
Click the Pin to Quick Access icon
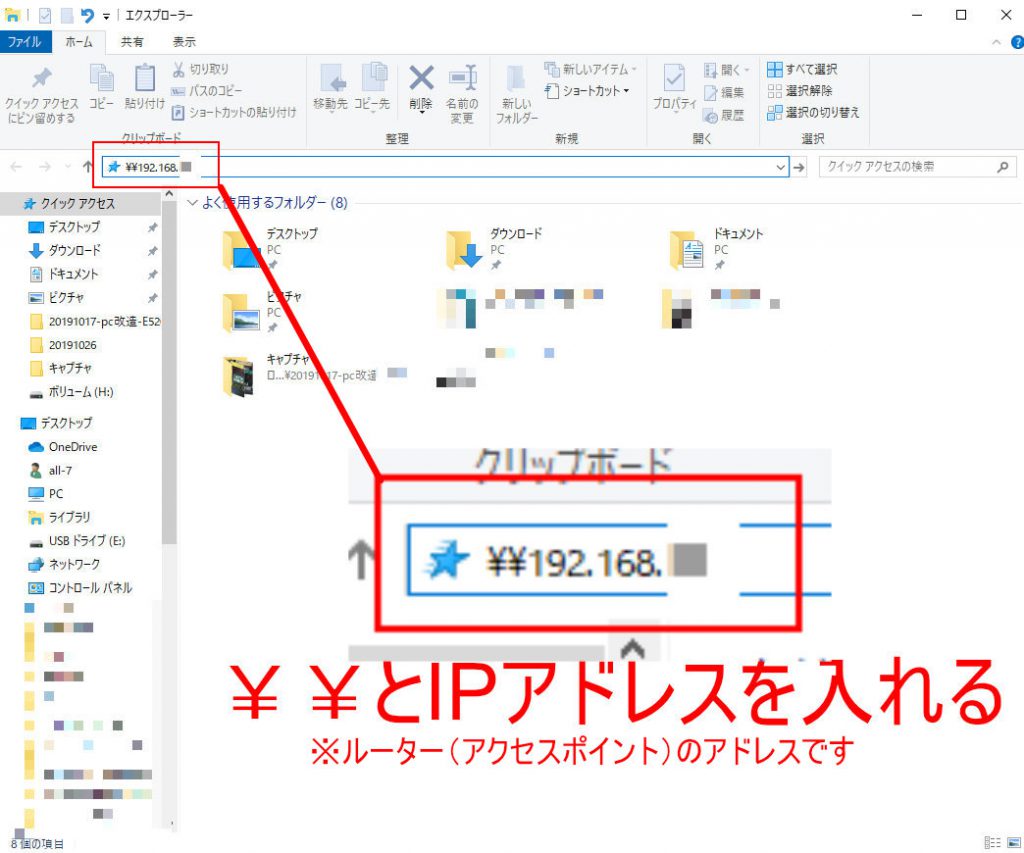click(x=41, y=80)
